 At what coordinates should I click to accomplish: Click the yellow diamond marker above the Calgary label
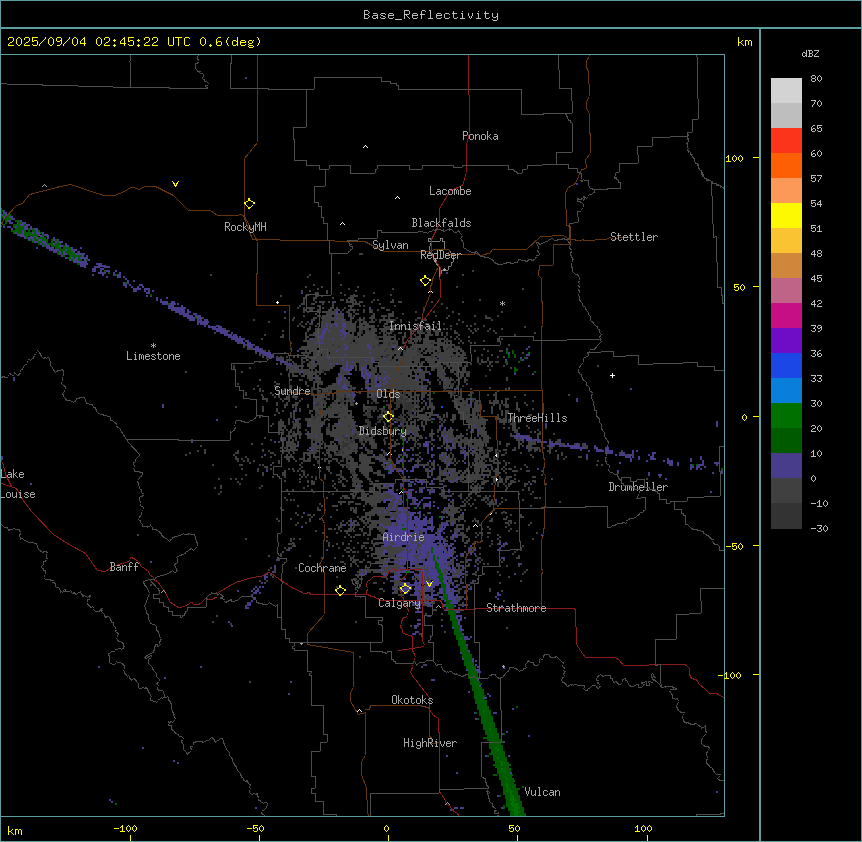pyautogui.click(x=405, y=589)
